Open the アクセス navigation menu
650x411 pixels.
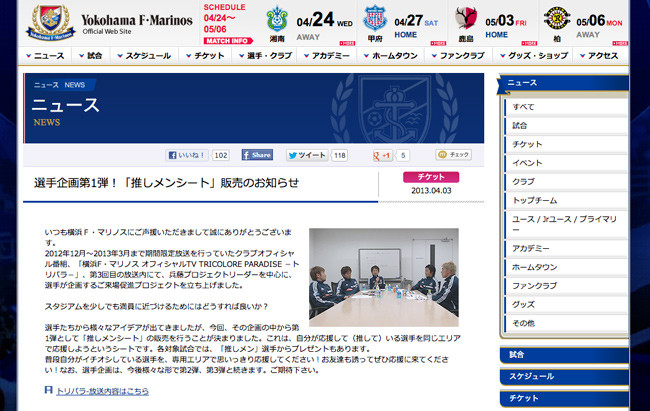[599, 56]
